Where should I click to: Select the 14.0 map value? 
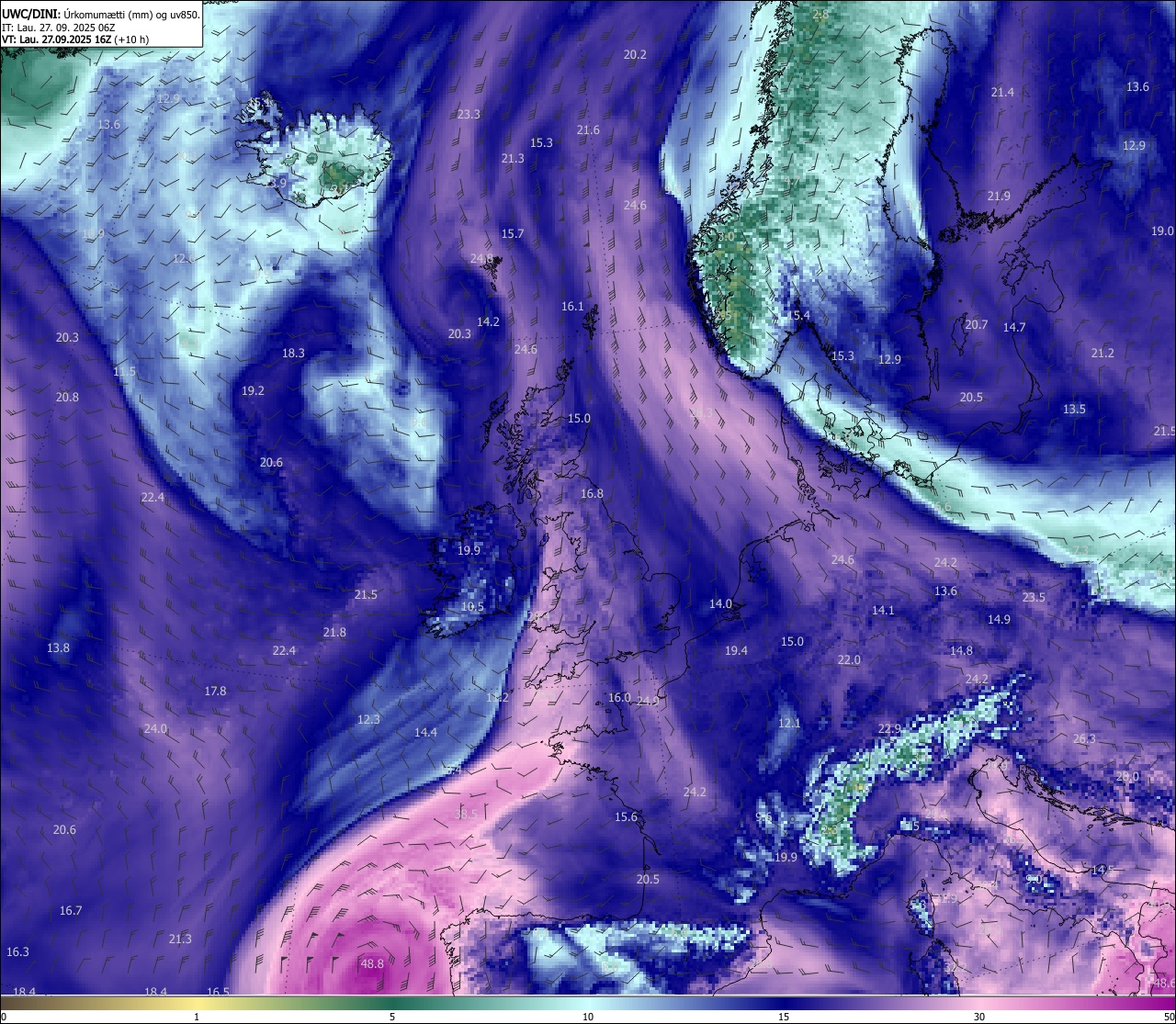[720, 603]
